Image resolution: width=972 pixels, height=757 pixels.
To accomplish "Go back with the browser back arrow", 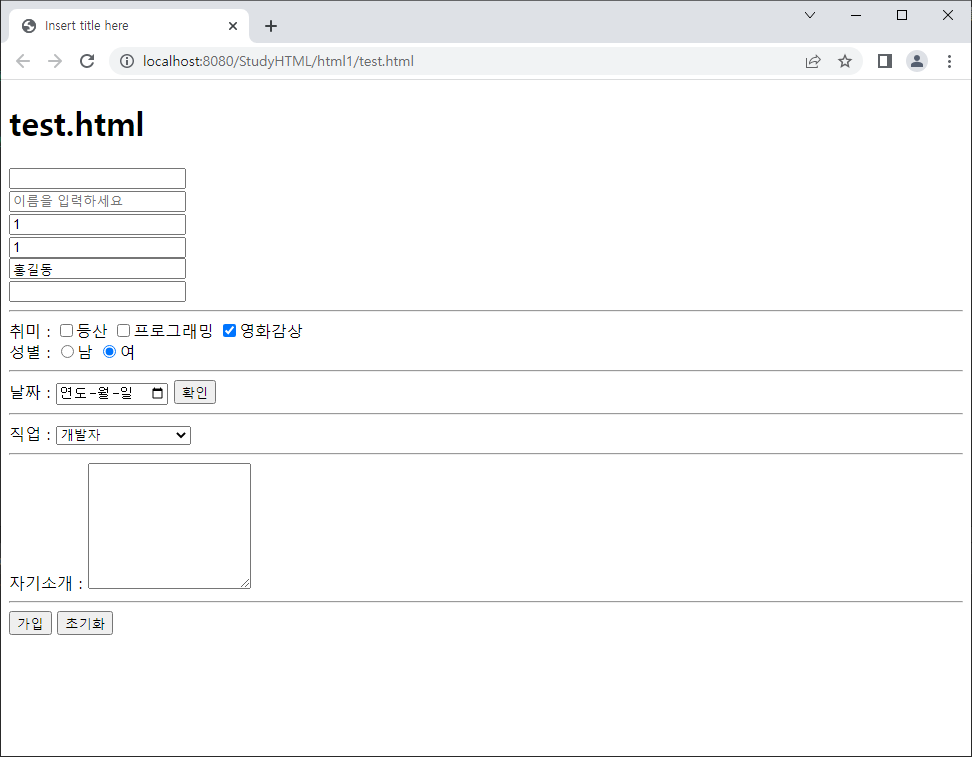I will pos(23,61).
